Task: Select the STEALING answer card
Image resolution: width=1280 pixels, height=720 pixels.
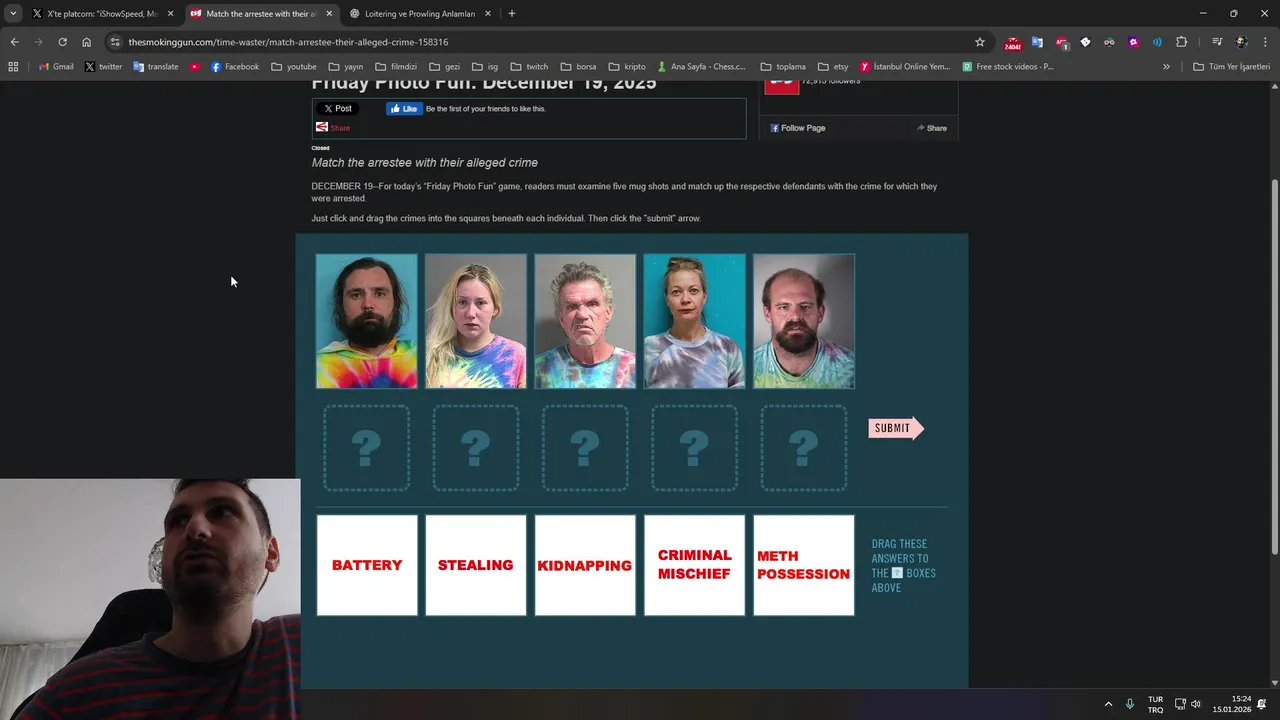Action: tap(476, 565)
